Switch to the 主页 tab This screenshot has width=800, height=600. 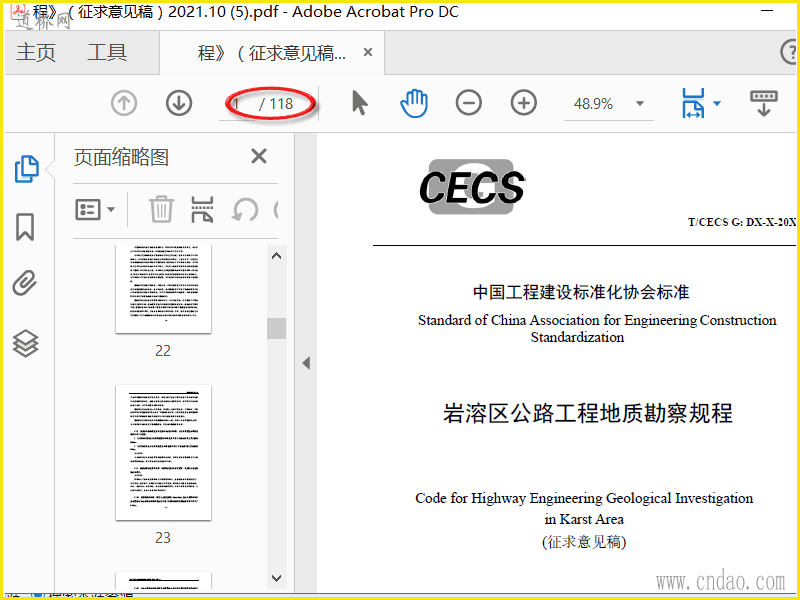point(36,53)
